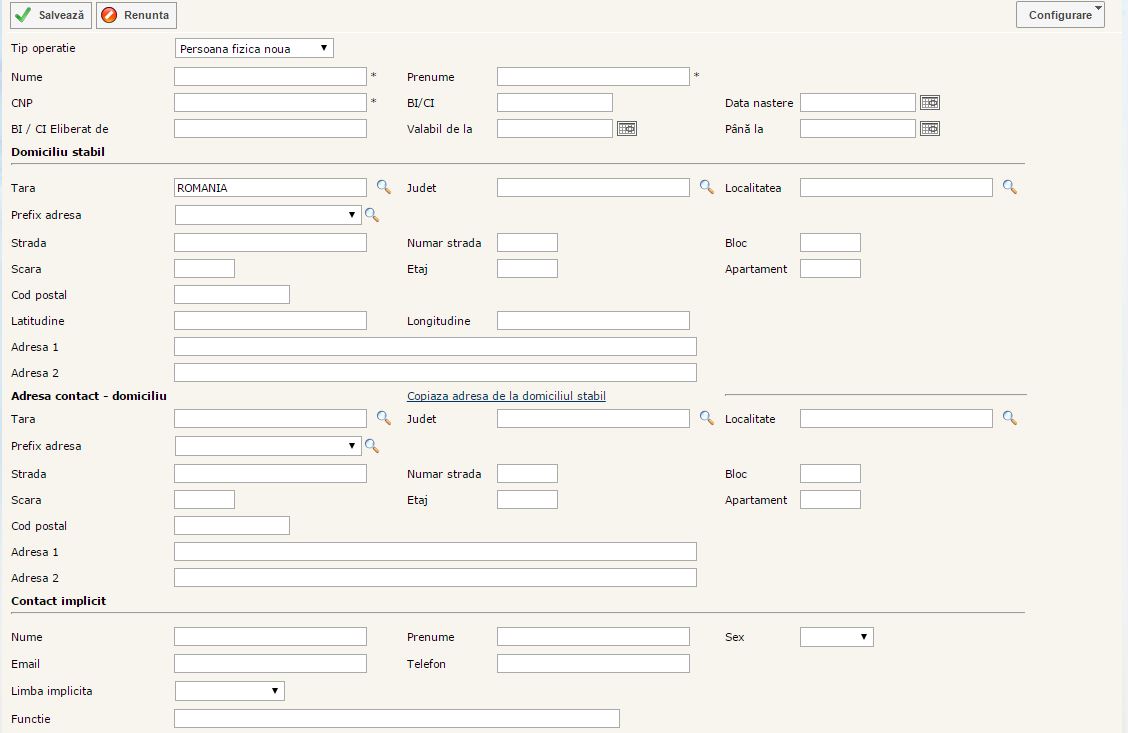Open the Data nastere calendar picker
This screenshot has width=1128, height=733.
click(930, 102)
